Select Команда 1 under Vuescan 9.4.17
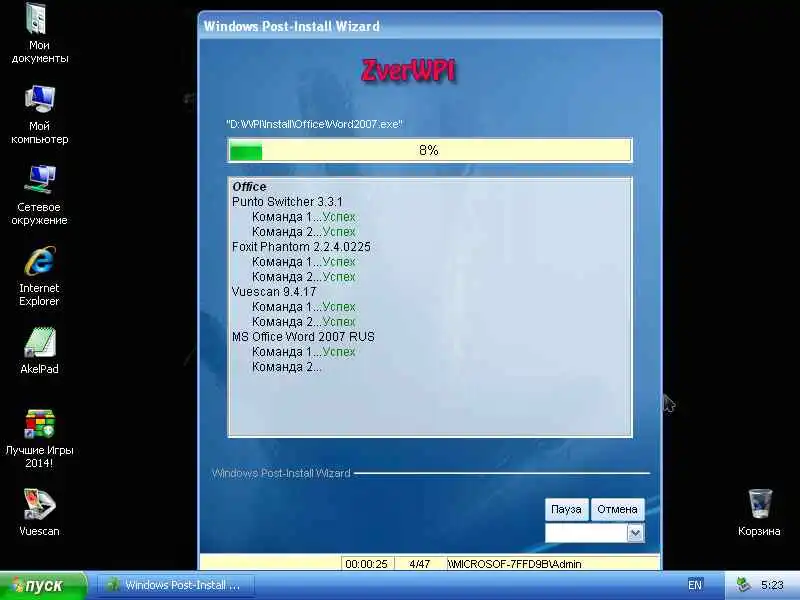The height and width of the screenshot is (600, 800). [x=304, y=307]
